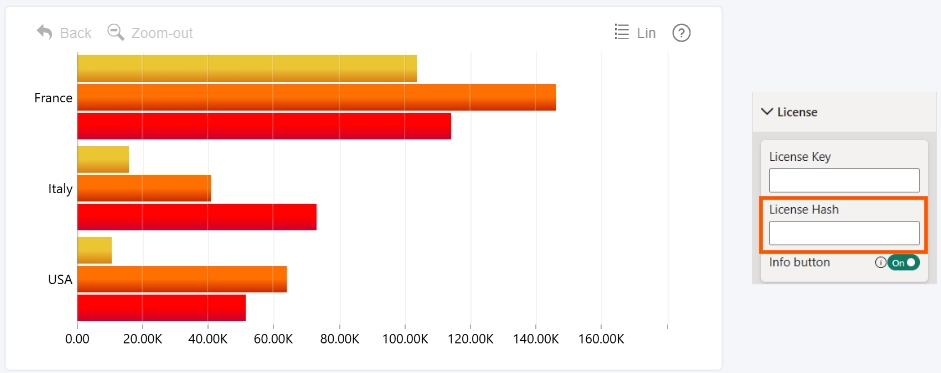The image size is (941, 373).
Task: Click the USA category label
Action: tap(60, 279)
